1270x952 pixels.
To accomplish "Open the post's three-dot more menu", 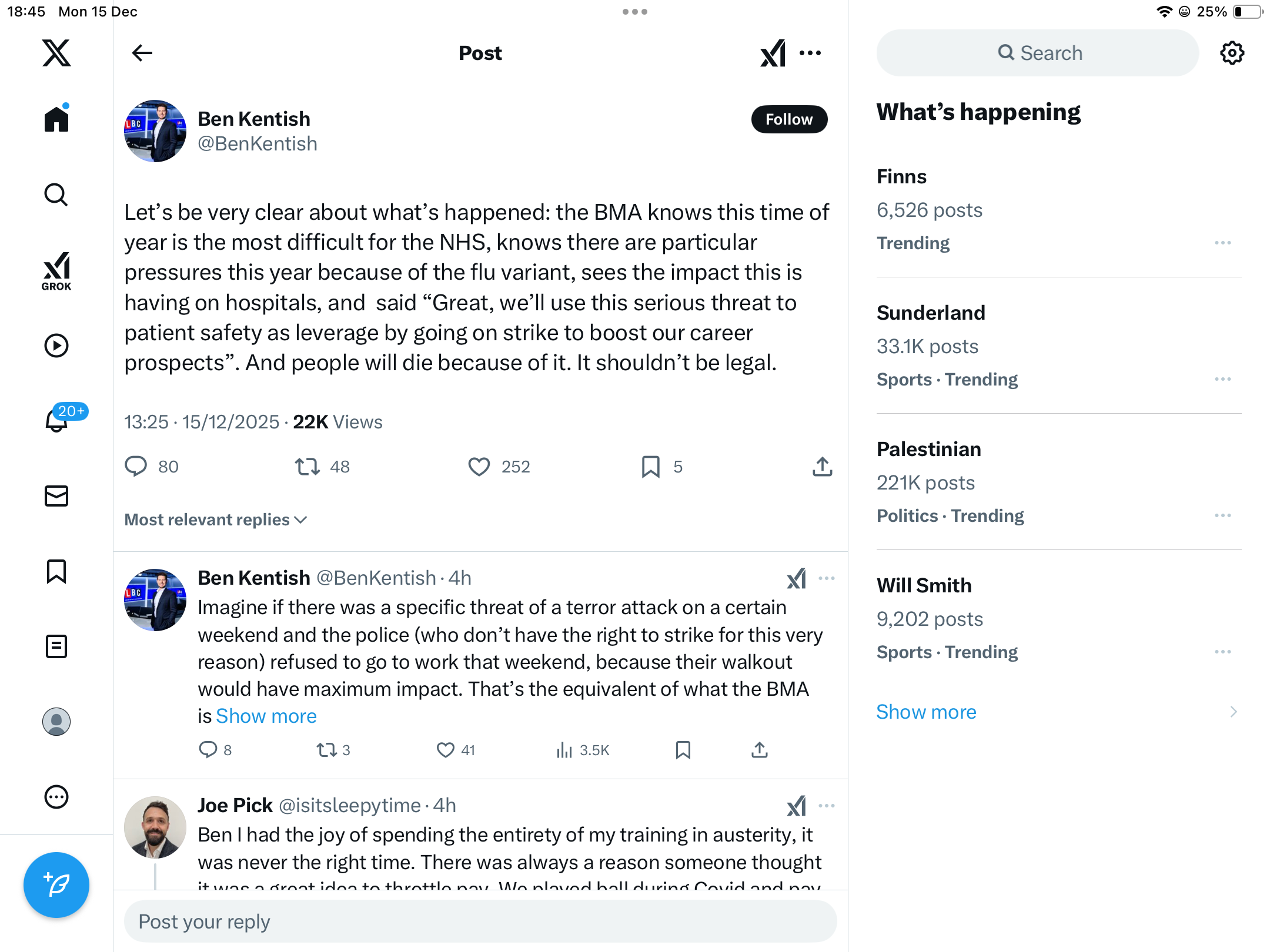I will click(810, 53).
